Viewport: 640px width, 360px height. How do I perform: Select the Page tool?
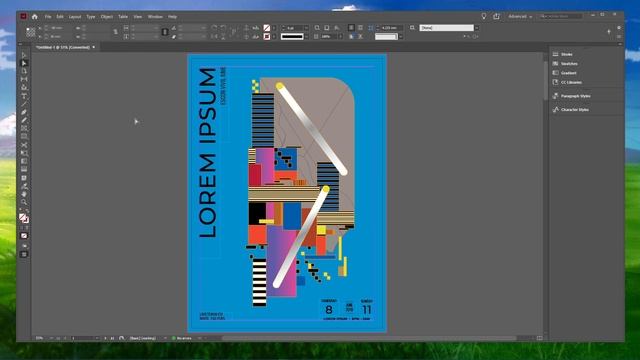pyautogui.click(x=24, y=71)
